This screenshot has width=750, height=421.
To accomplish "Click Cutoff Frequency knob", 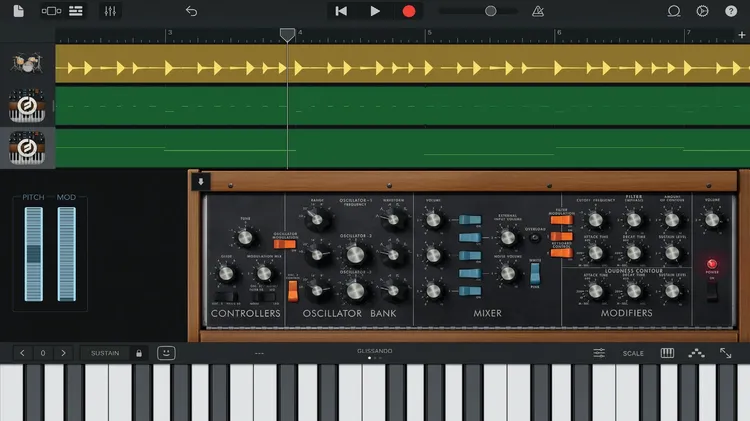I will coord(596,220).
